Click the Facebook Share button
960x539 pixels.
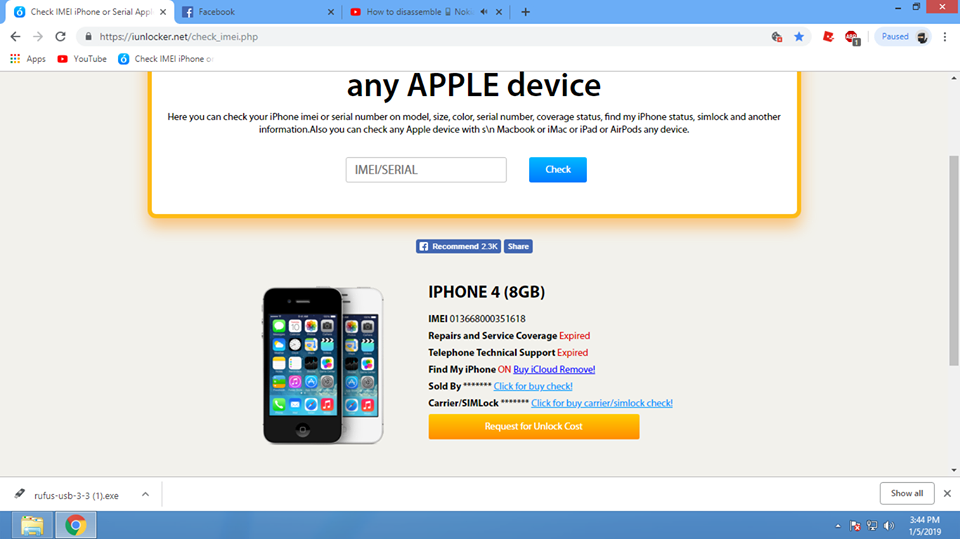(x=518, y=246)
